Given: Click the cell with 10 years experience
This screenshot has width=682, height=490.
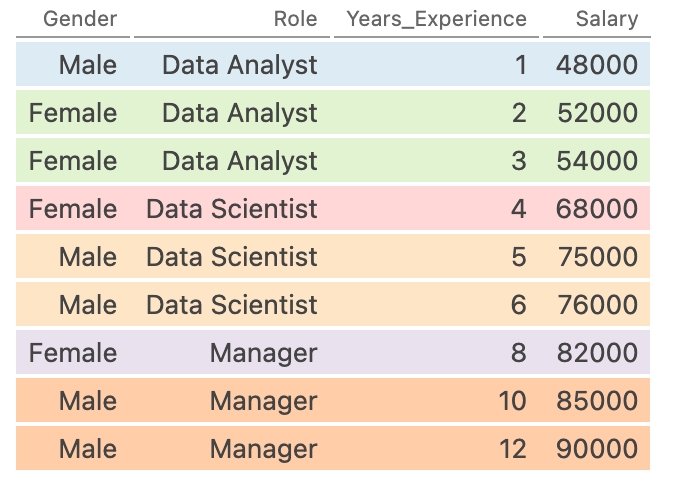Looking at the screenshot, I should [x=512, y=401].
